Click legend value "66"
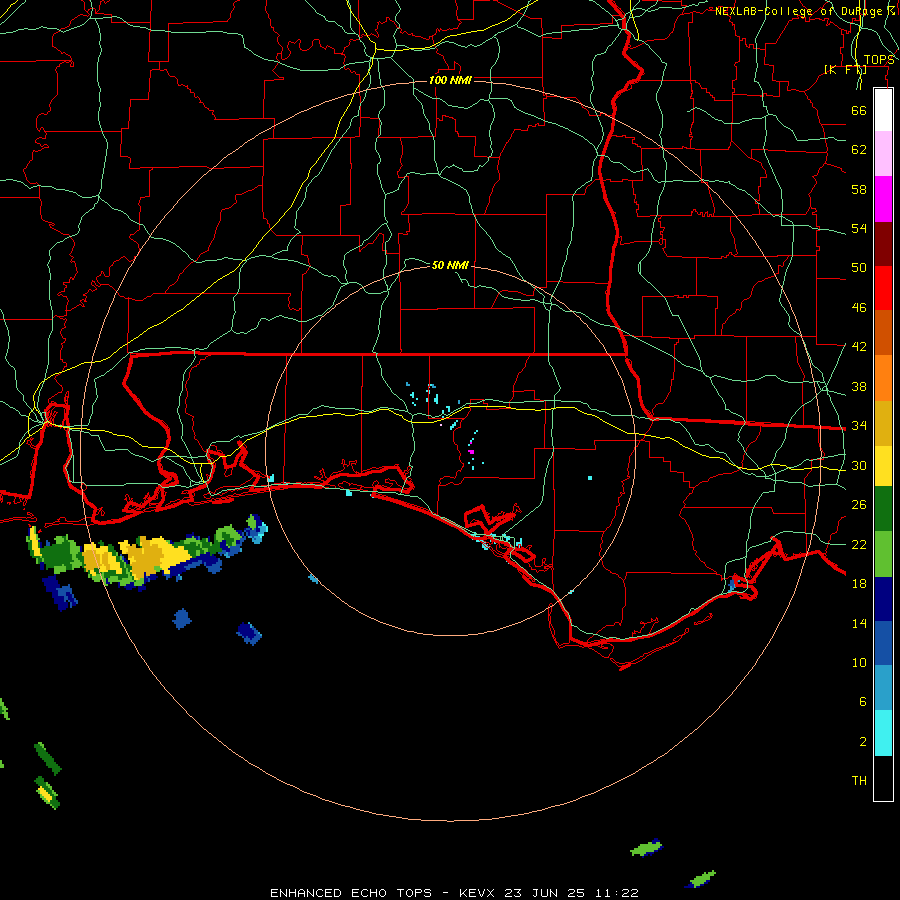 click(x=859, y=110)
